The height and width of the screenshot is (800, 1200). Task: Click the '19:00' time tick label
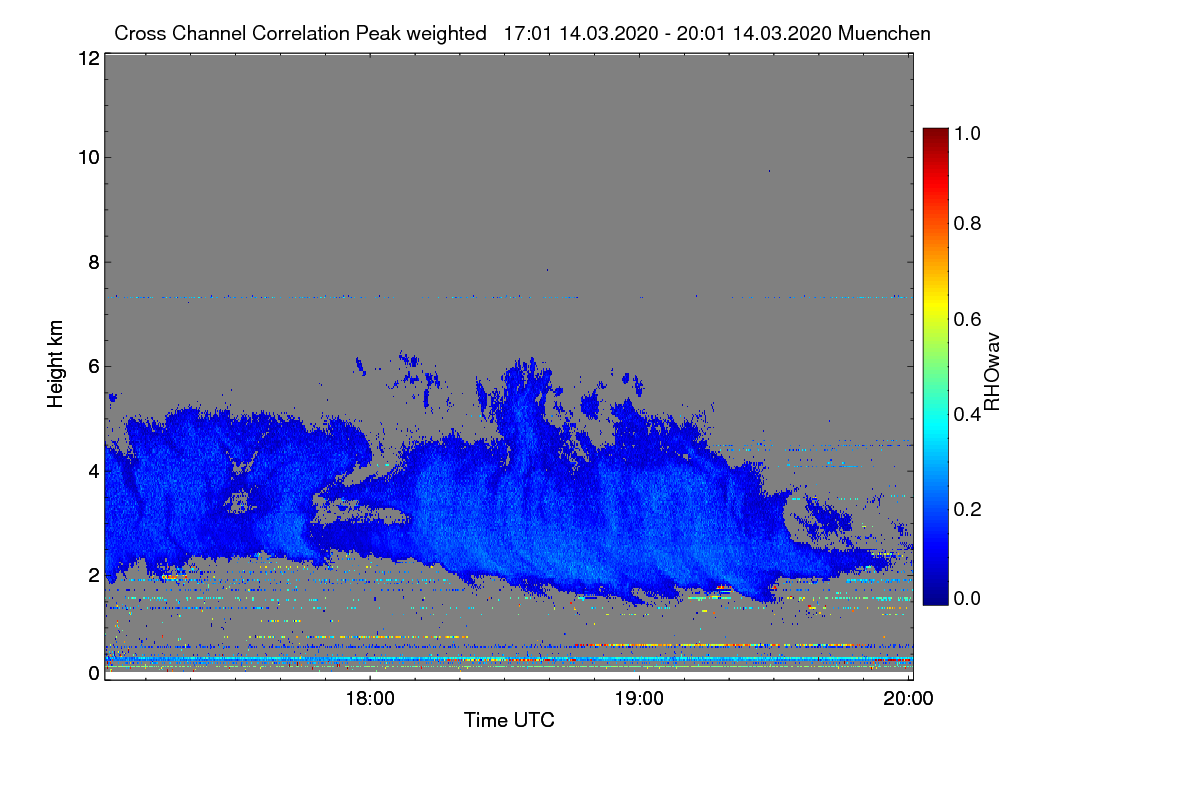639,698
